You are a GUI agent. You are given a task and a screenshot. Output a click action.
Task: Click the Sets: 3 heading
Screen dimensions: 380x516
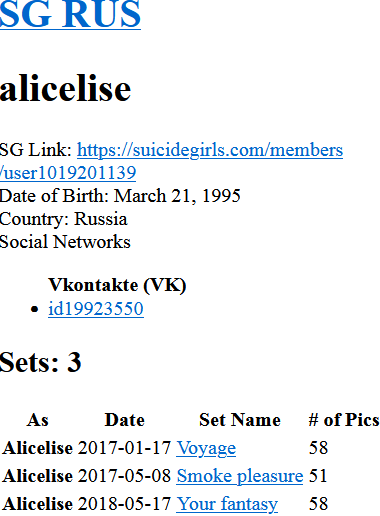41,362
